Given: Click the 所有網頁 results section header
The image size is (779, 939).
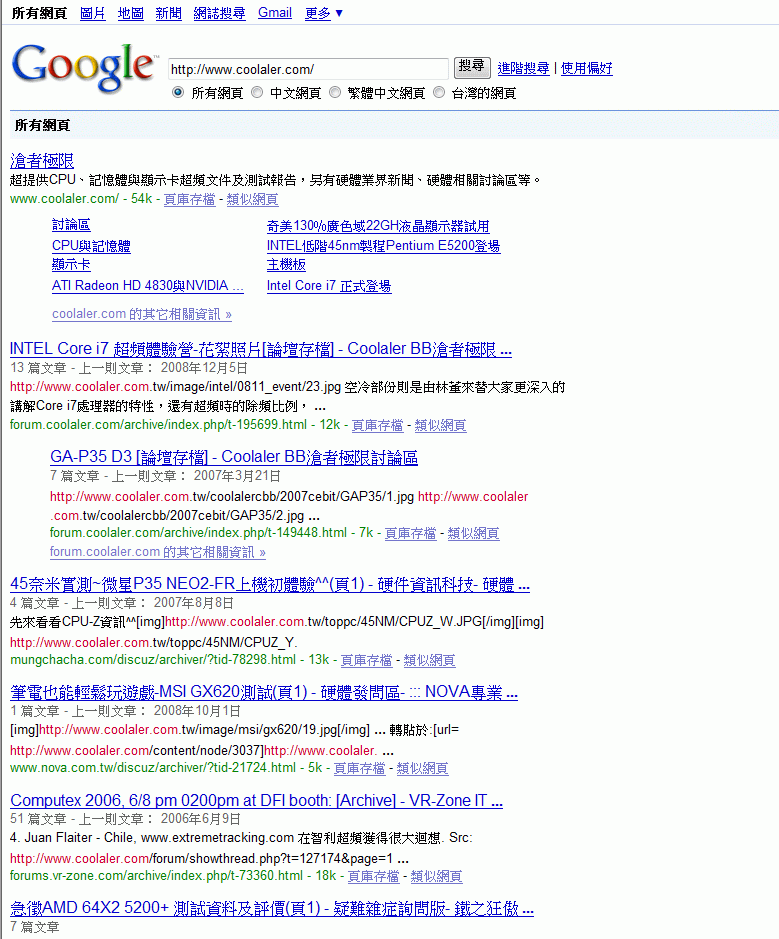Looking at the screenshot, I should click(x=42, y=125).
